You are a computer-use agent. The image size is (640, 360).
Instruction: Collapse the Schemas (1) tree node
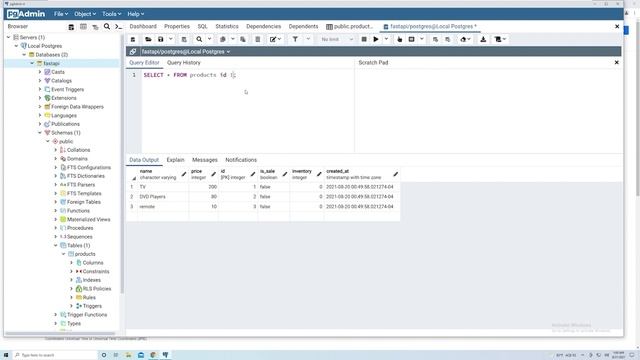pyautogui.click(x=40, y=133)
